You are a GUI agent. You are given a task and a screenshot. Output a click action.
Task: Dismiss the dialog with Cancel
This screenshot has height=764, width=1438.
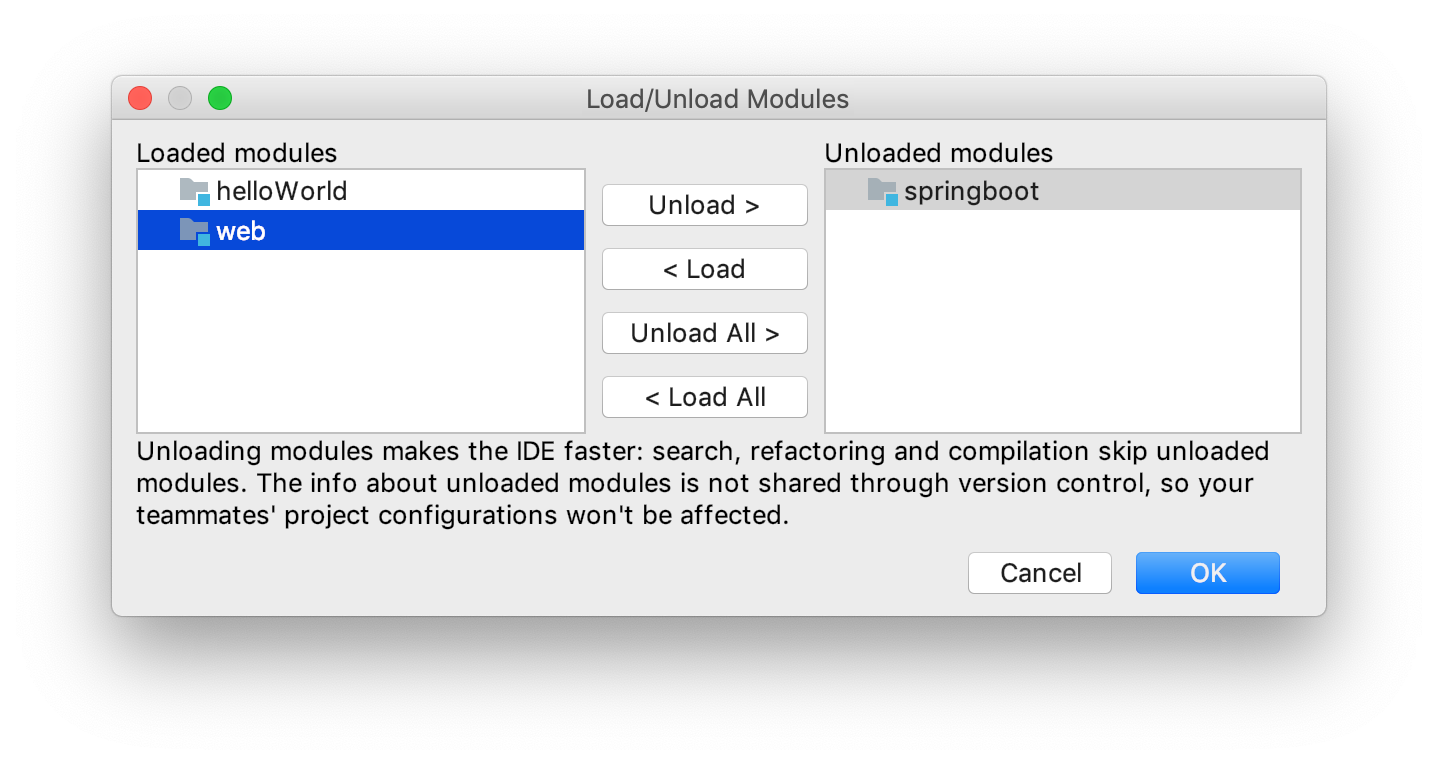[x=1040, y=573]
